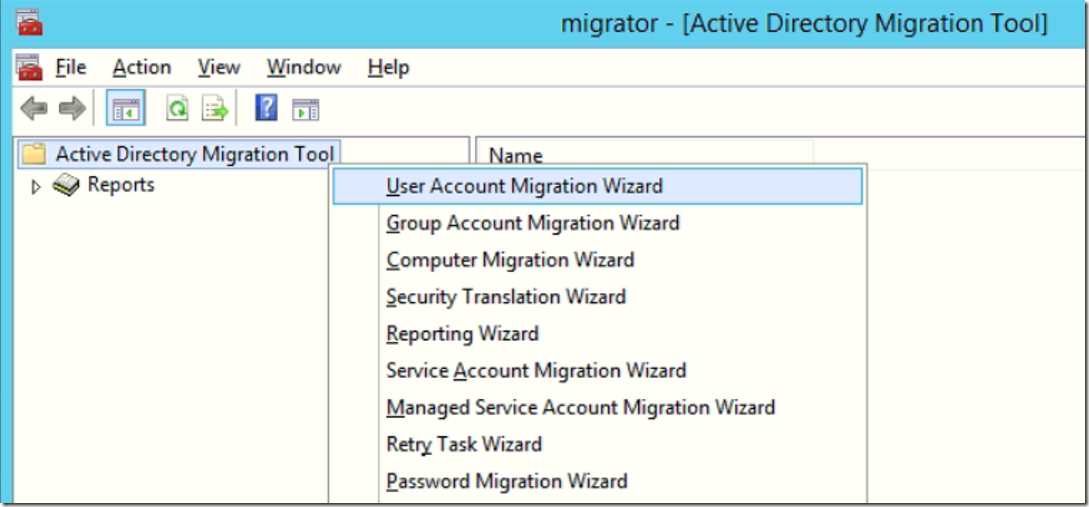1089x507 pixels.
Task: Open the Window menu
Action: 304,67
